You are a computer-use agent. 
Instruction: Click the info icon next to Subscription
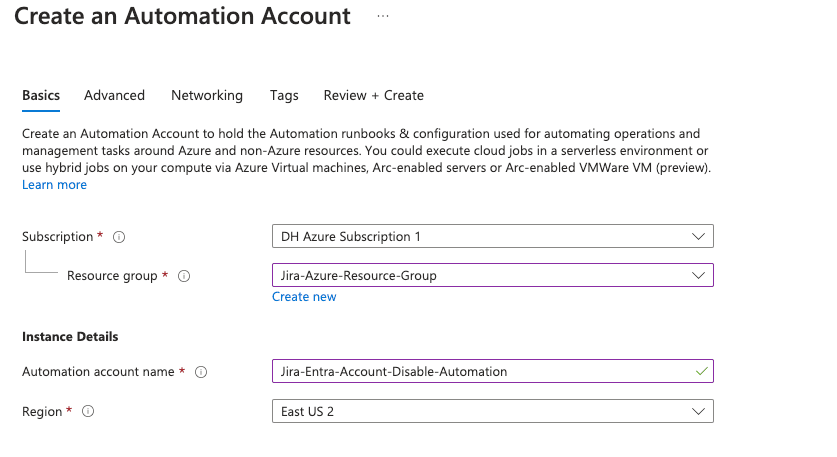click(119, 237)
